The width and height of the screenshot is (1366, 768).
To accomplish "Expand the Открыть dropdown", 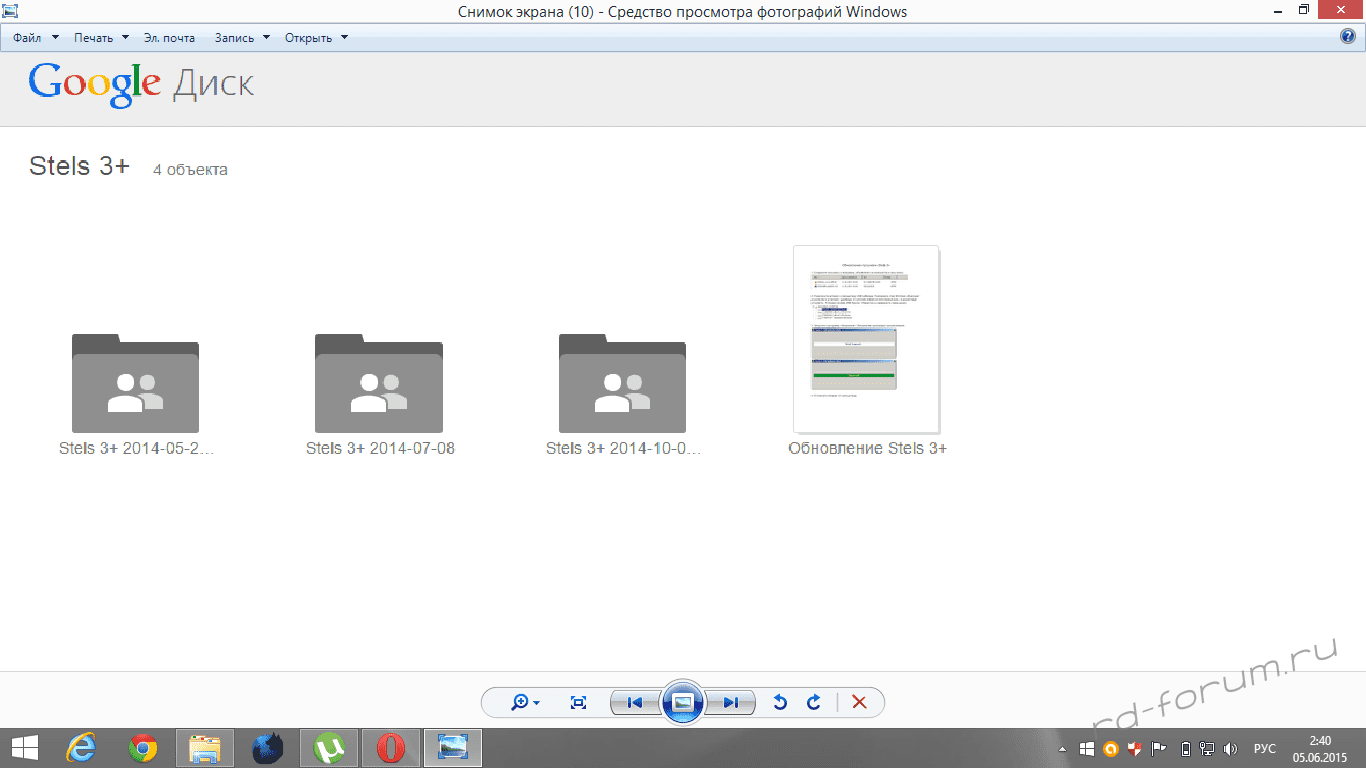I will (316, 38).
